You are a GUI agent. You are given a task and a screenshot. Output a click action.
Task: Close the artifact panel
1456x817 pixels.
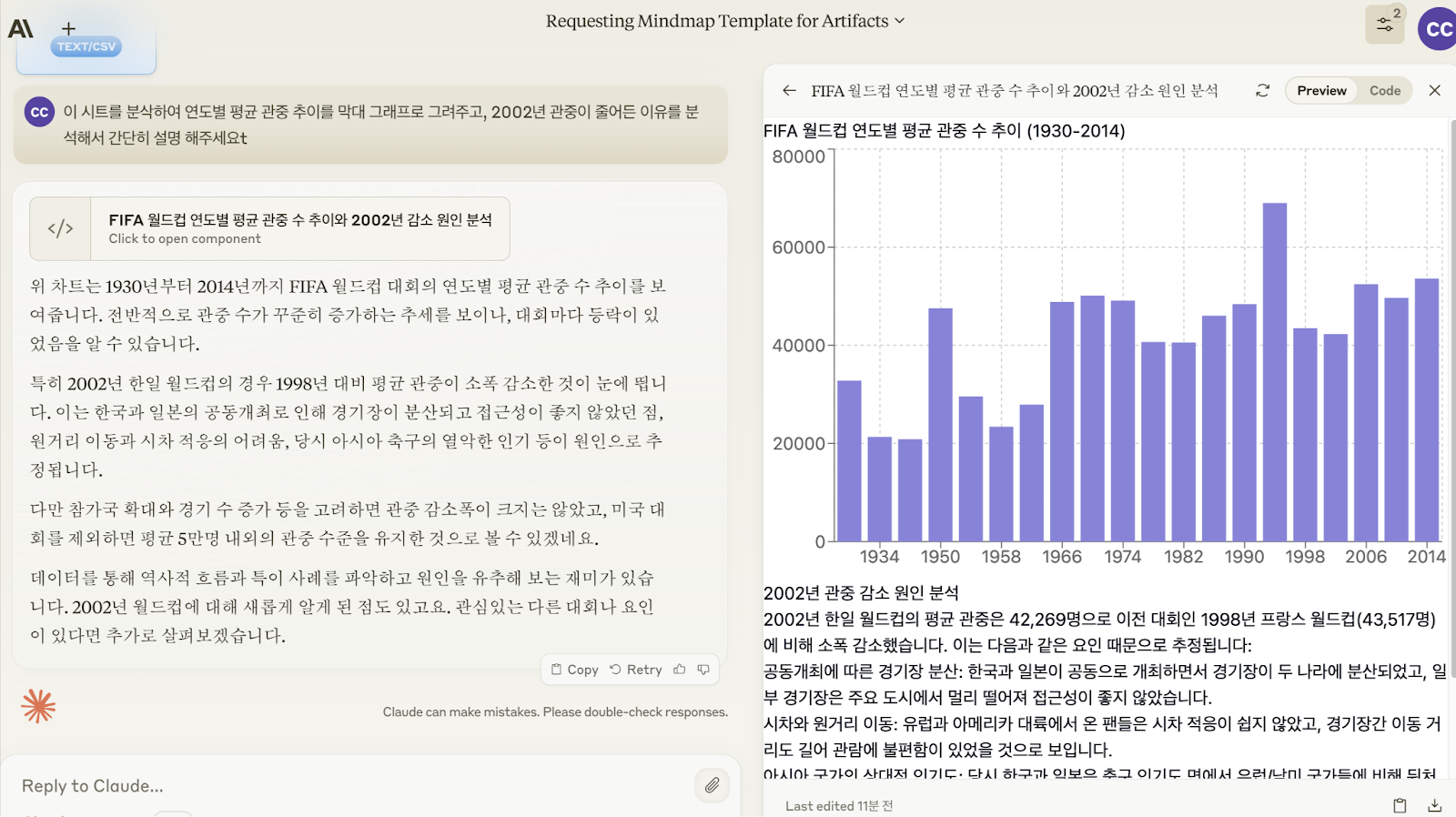coord(1434,90)
